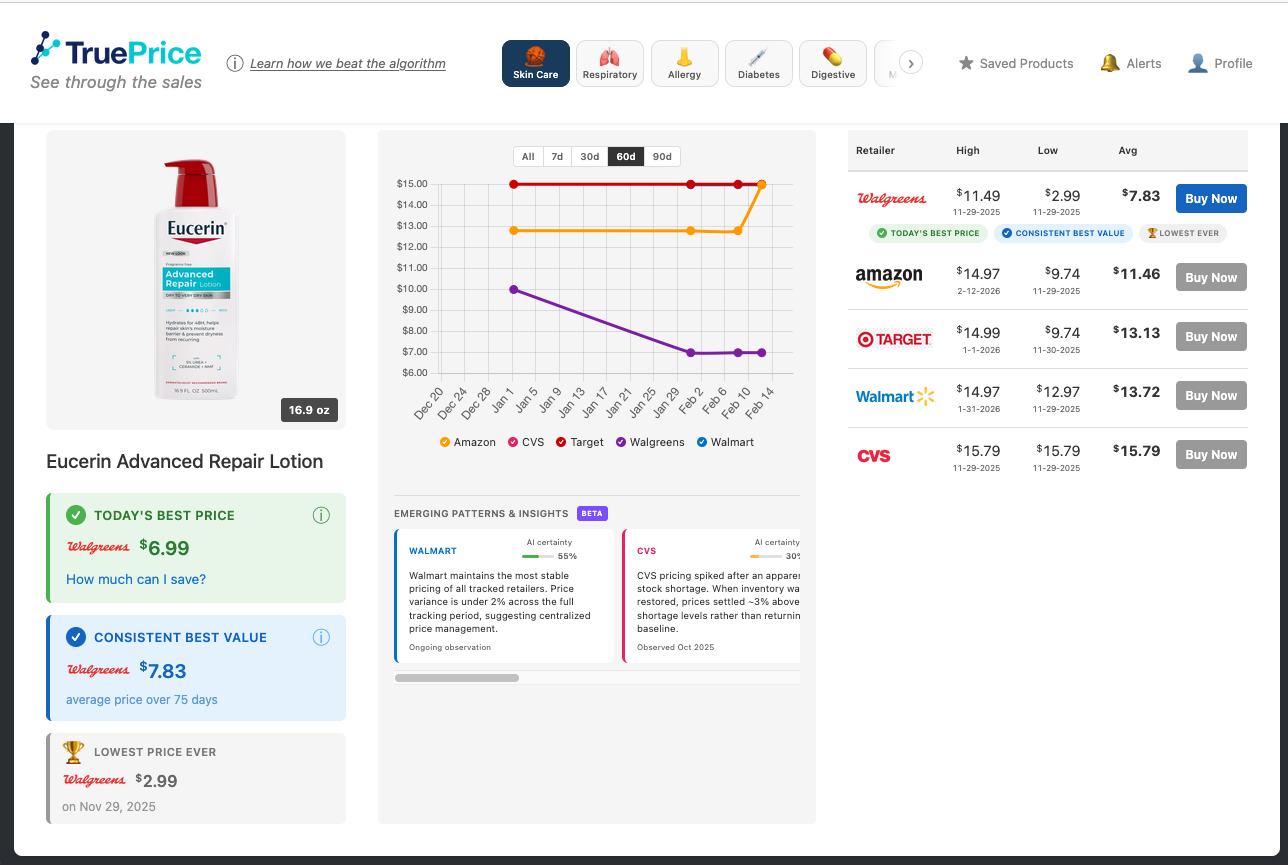Viewport: 1288px width, 865px height.
Task: Click Buy Now for Amazon
Action: [1211, 278]
